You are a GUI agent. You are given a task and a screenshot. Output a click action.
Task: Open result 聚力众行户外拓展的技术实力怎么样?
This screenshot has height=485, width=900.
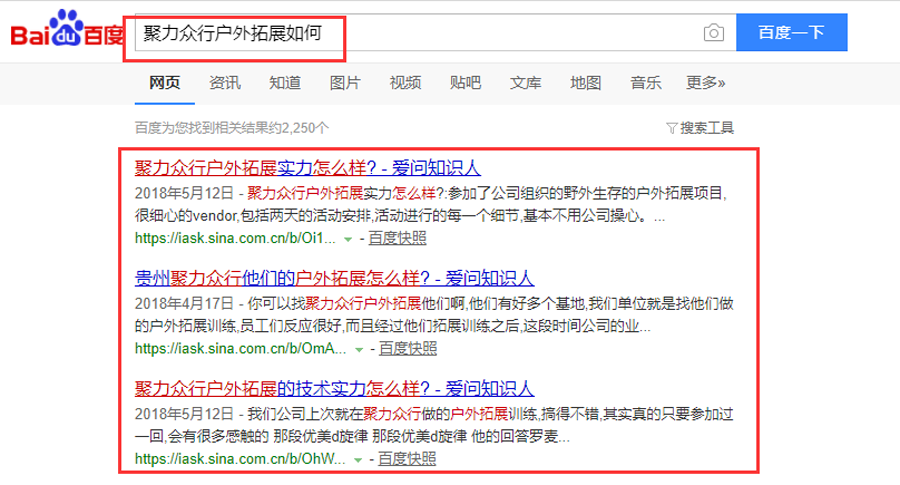(334, 389)
